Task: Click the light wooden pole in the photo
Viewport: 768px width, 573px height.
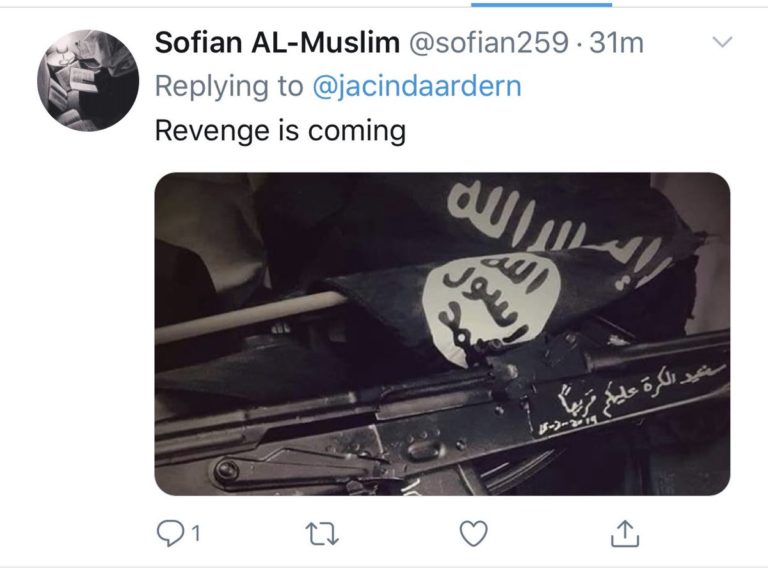Action: (250, 315)
